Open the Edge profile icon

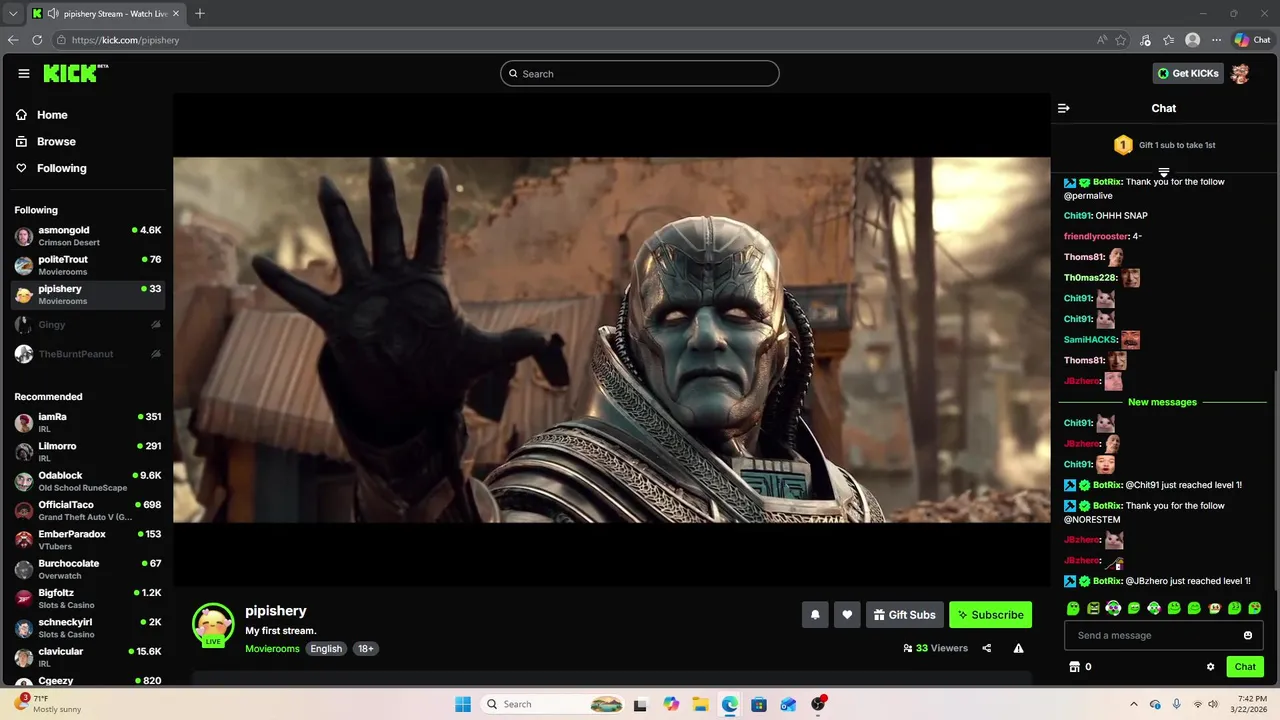click(x=1192, y=40)
